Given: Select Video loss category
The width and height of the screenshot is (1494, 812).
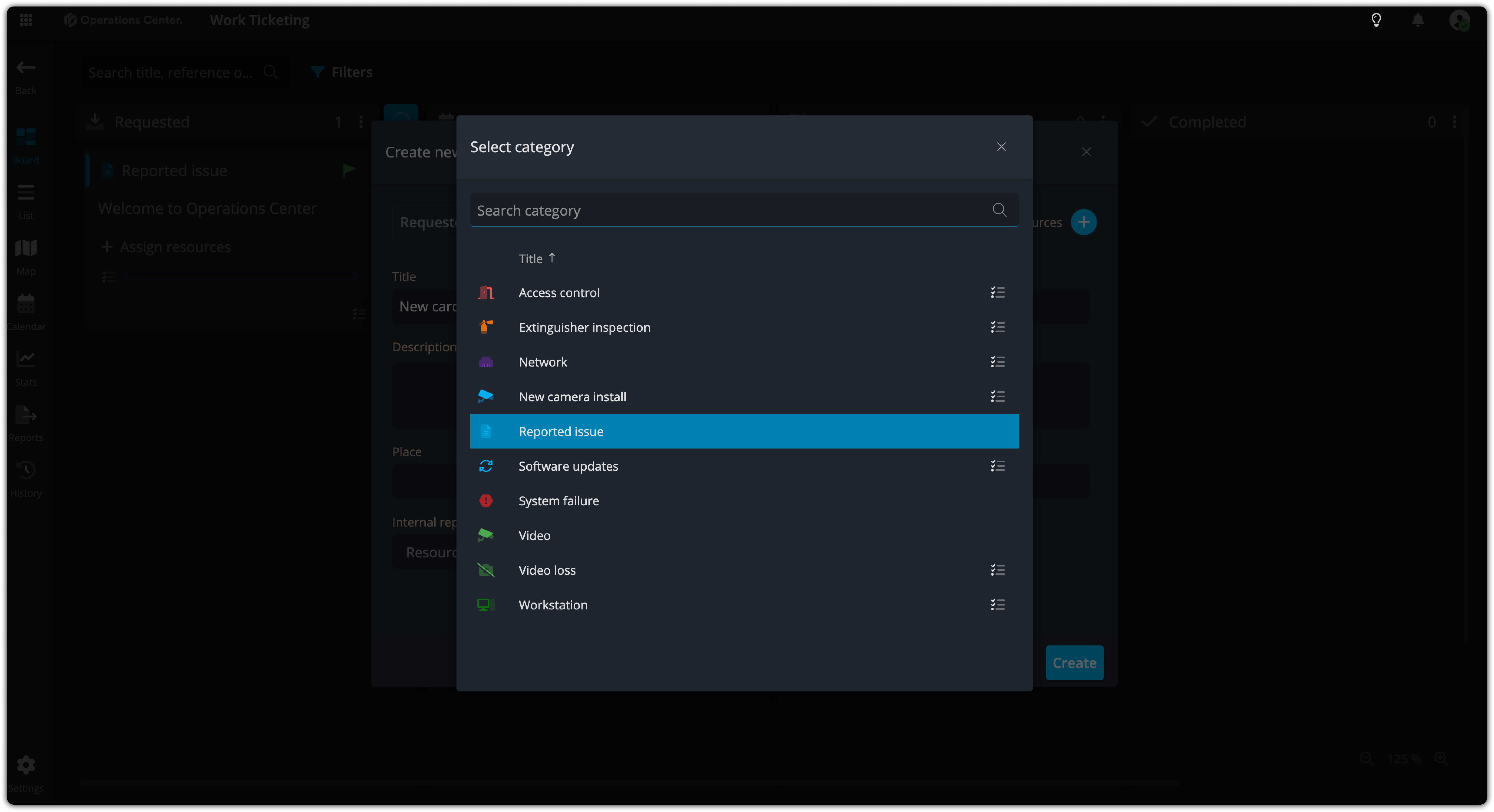Looking at the screenshot, I should click(x=744, y=570).
